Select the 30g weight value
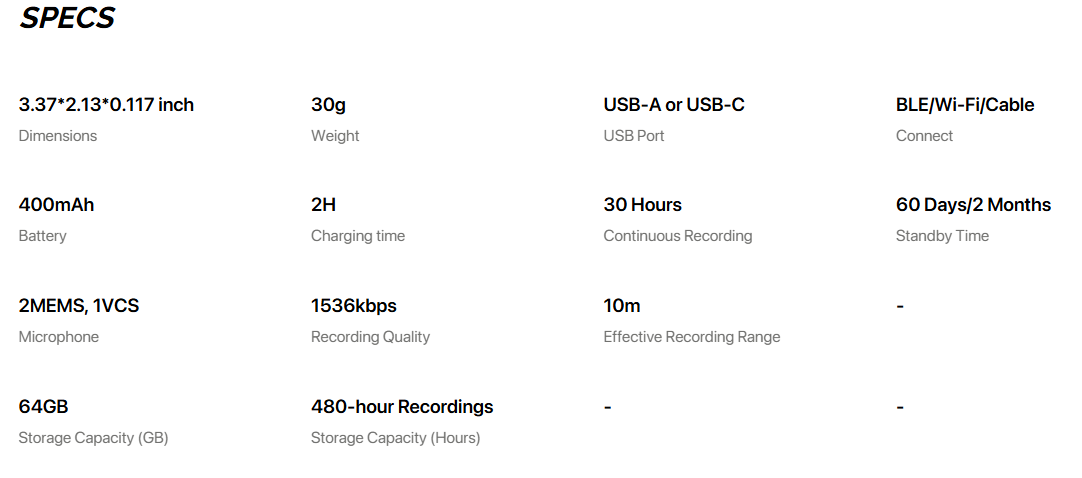 (328, 106)
